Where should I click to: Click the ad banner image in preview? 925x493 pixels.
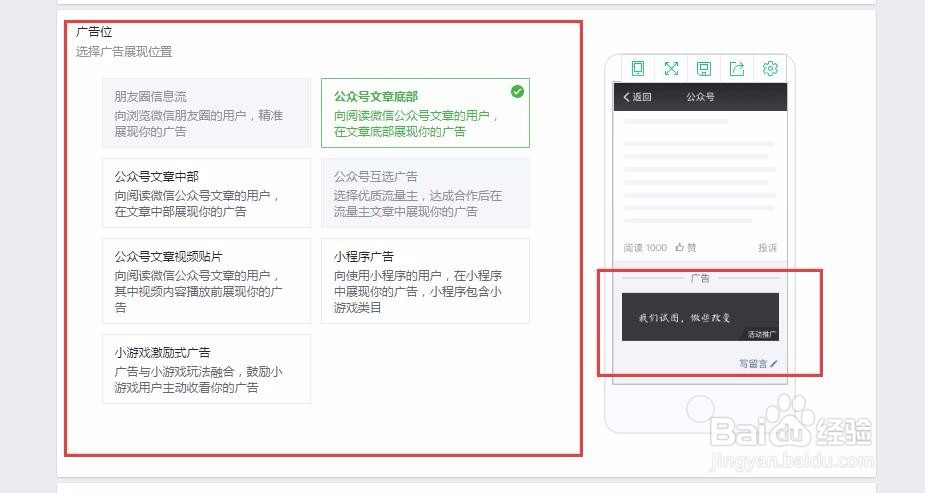point(700,317)
